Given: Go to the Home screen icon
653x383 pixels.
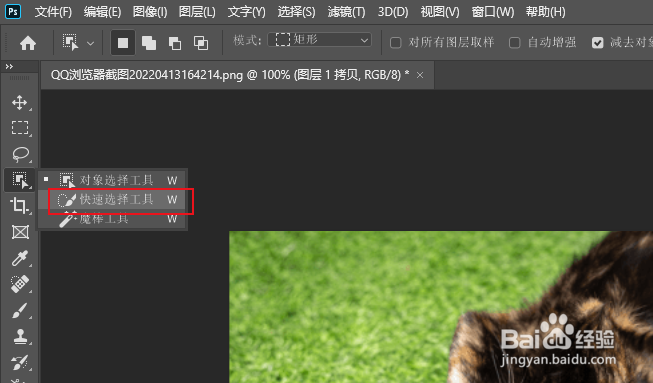Looking at the screenshot, I should 28,43.
